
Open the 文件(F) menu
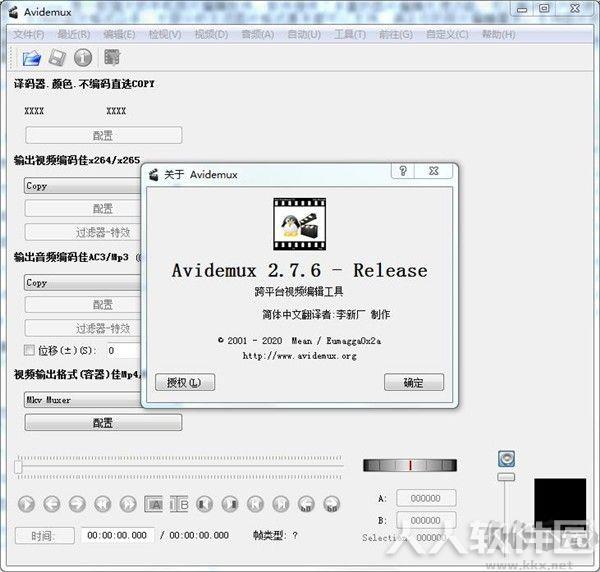click(29, 34)
